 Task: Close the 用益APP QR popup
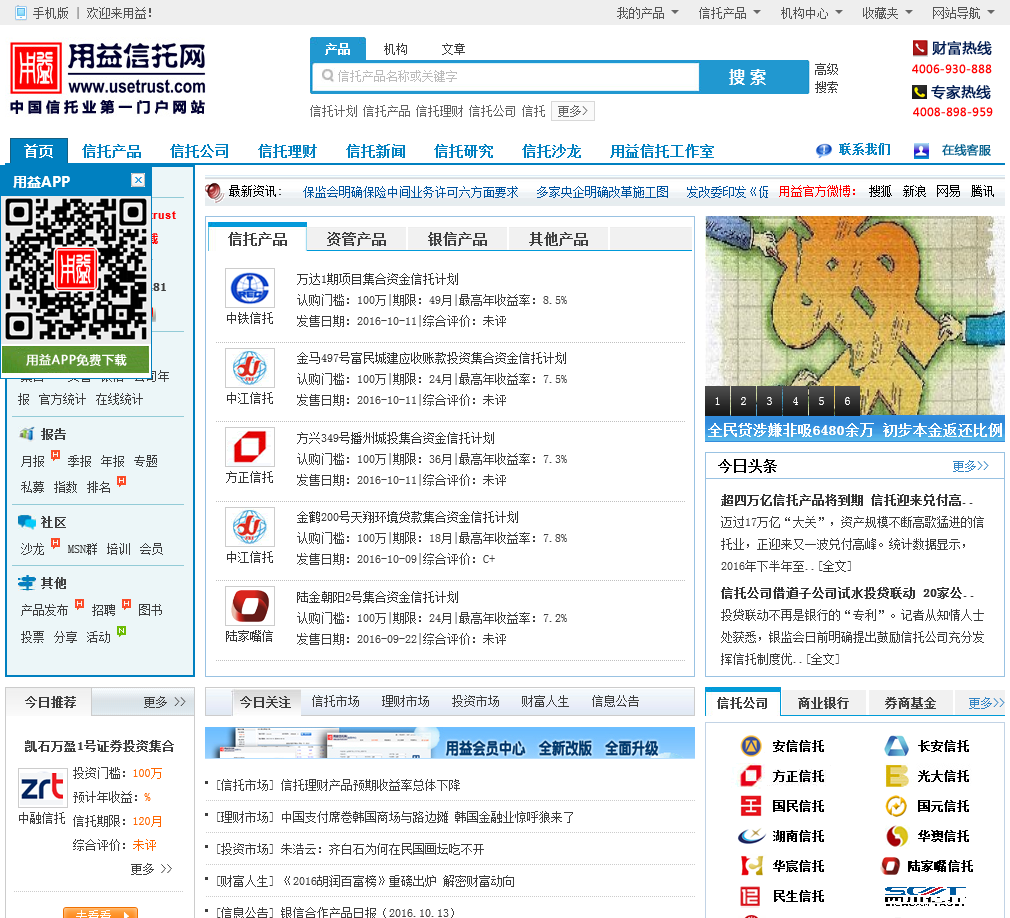pos(138,180)
